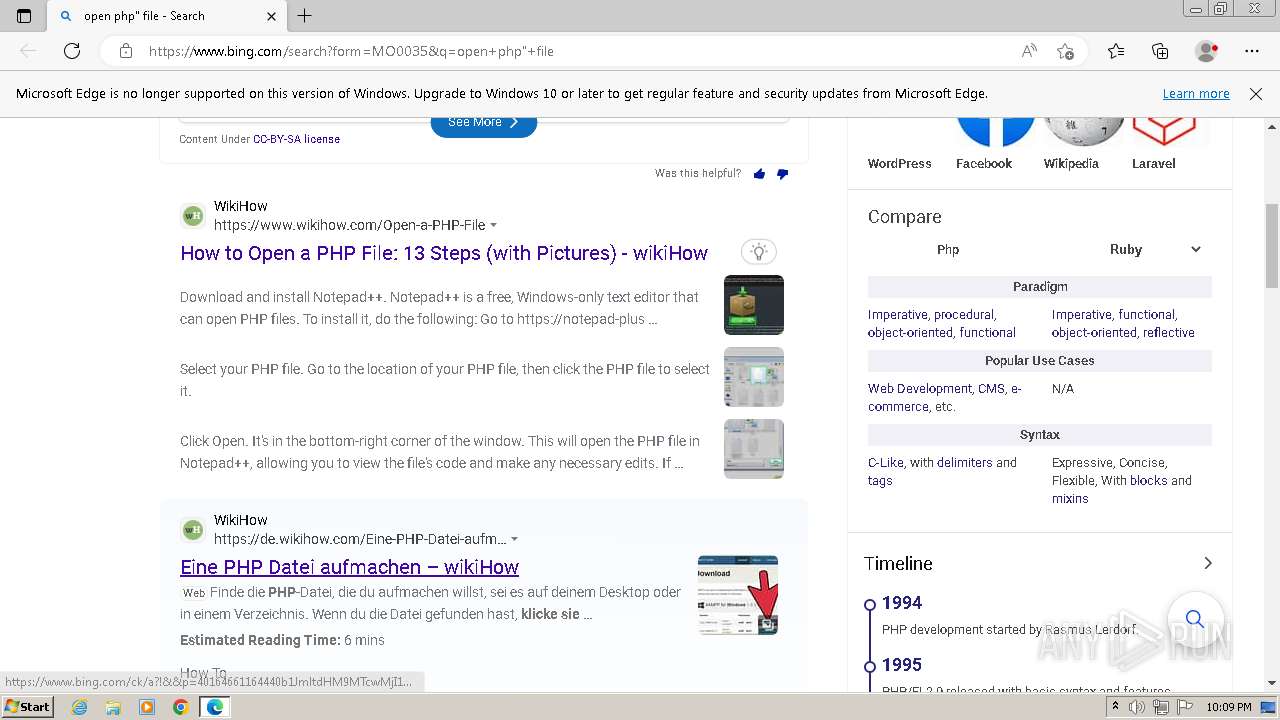
Task: Give thumbs up feedback
Action: (x=759, y=174)
